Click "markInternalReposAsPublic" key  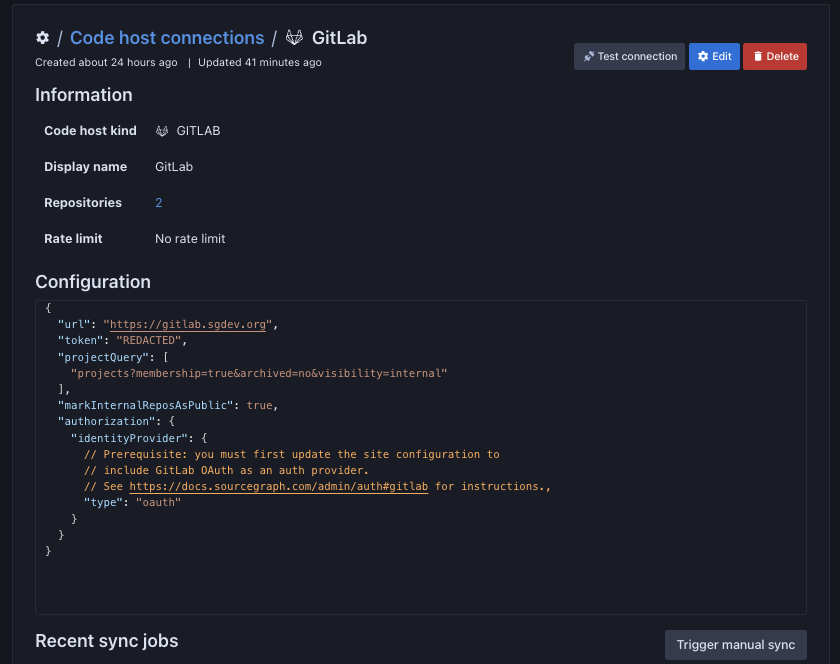pyautogui.click(x=145, y=405)
